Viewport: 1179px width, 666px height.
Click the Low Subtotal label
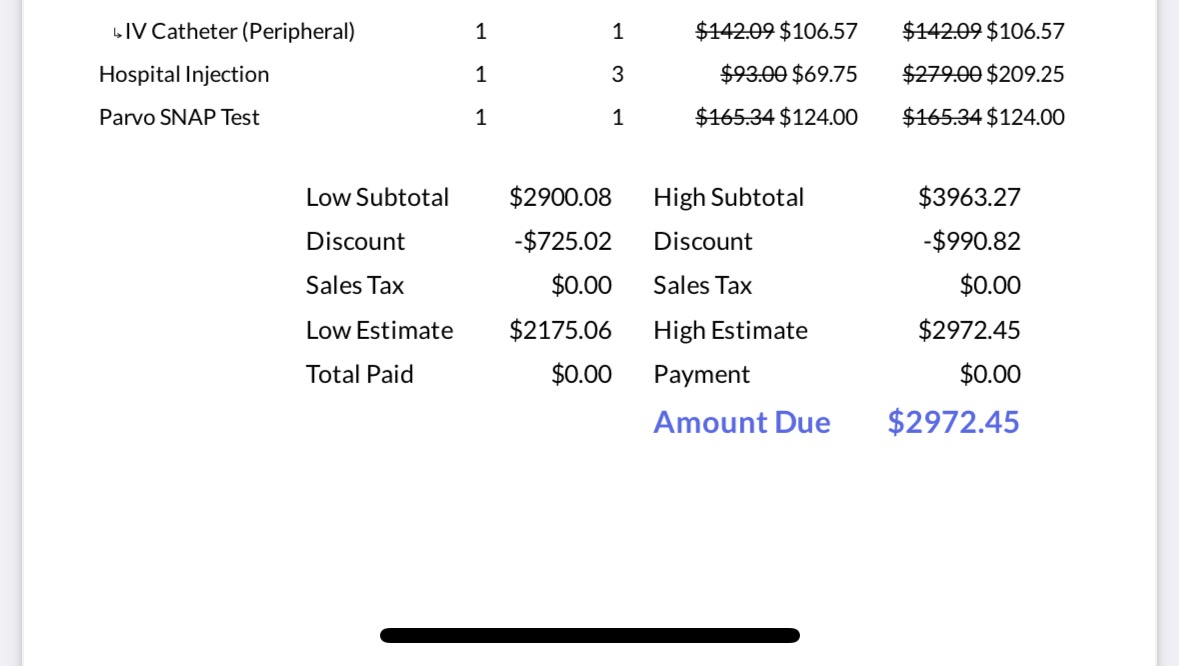pyautogui.click(x=377, y=198)
